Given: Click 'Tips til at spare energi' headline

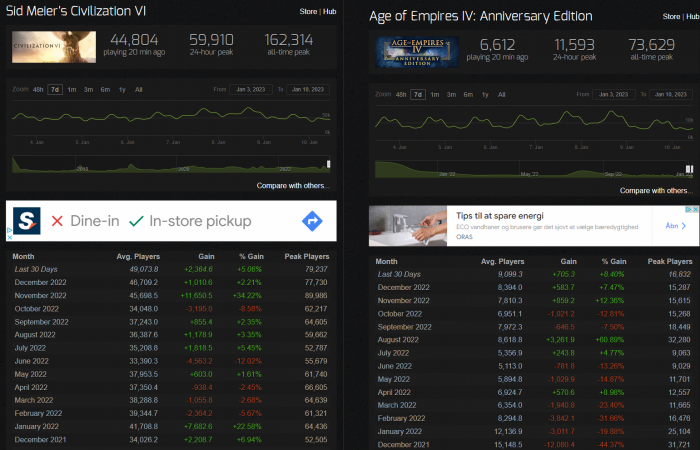Looking at the screenshot, I should [x=500, y=216].
